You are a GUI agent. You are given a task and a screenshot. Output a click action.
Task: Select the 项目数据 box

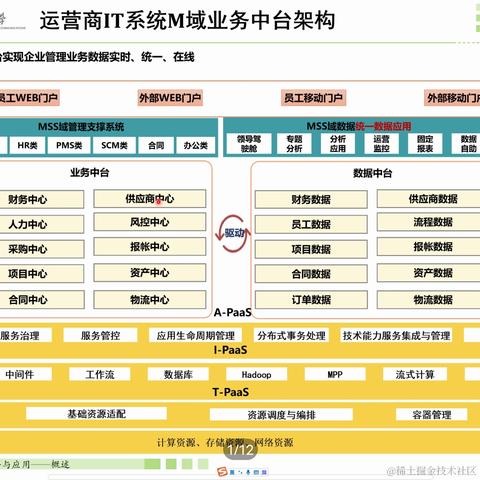(311, 249)
